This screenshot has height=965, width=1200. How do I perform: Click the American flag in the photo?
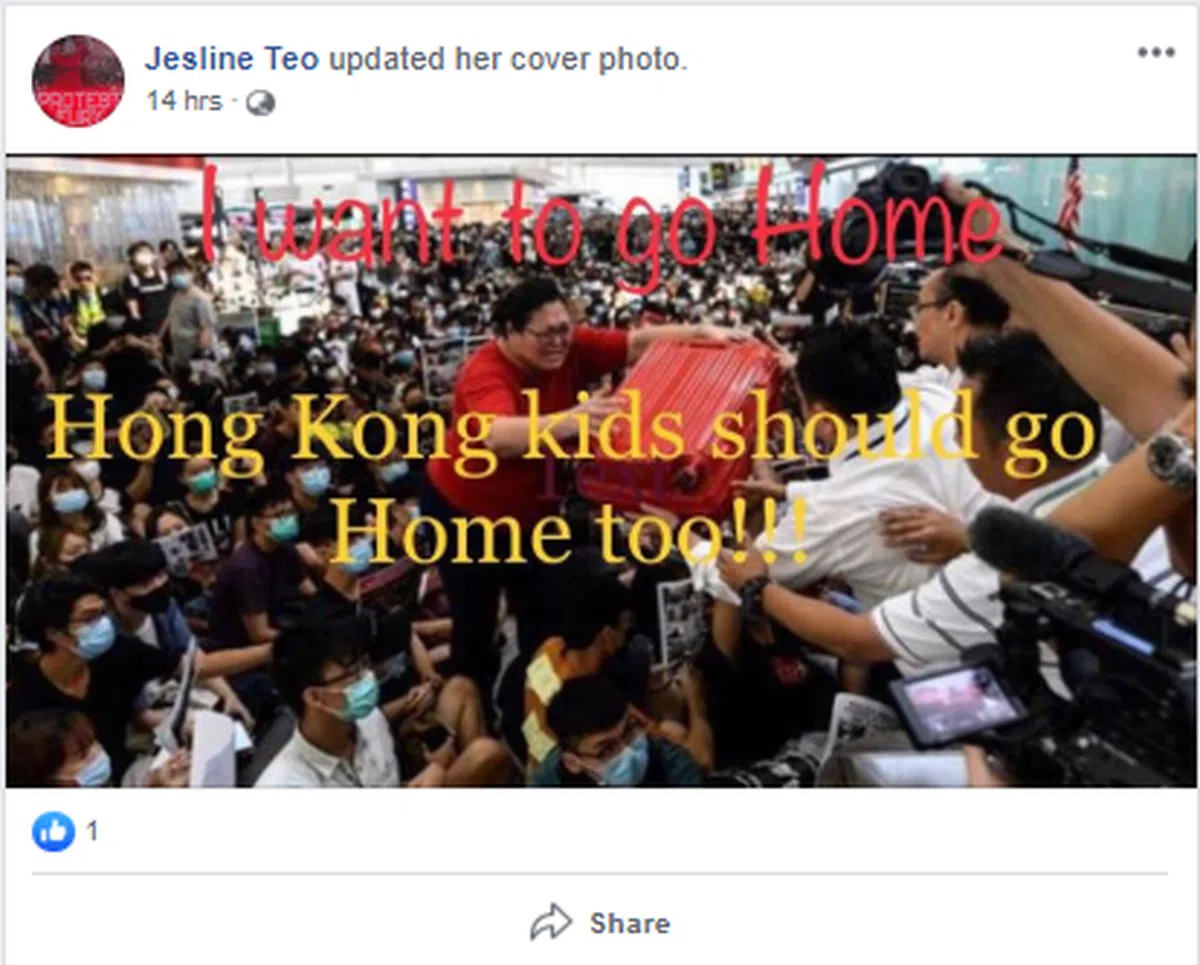coord(1071,196)
